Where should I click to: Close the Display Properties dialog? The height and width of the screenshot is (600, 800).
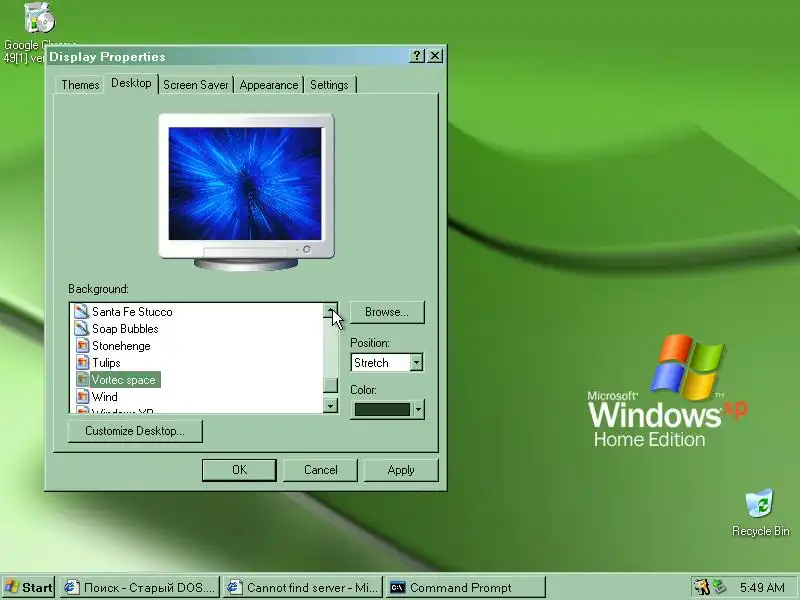coord(435,56)
